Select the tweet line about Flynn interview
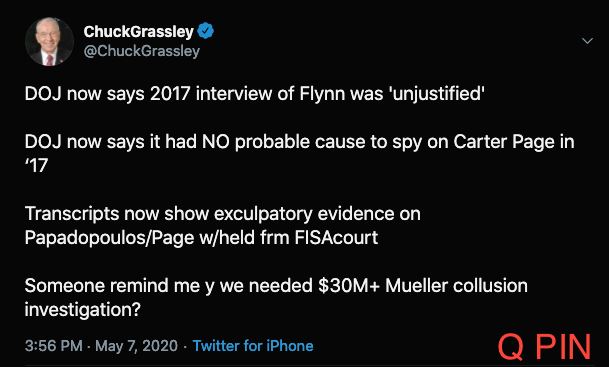The width and height of the screenshot is (609, 367). [254, 94]
